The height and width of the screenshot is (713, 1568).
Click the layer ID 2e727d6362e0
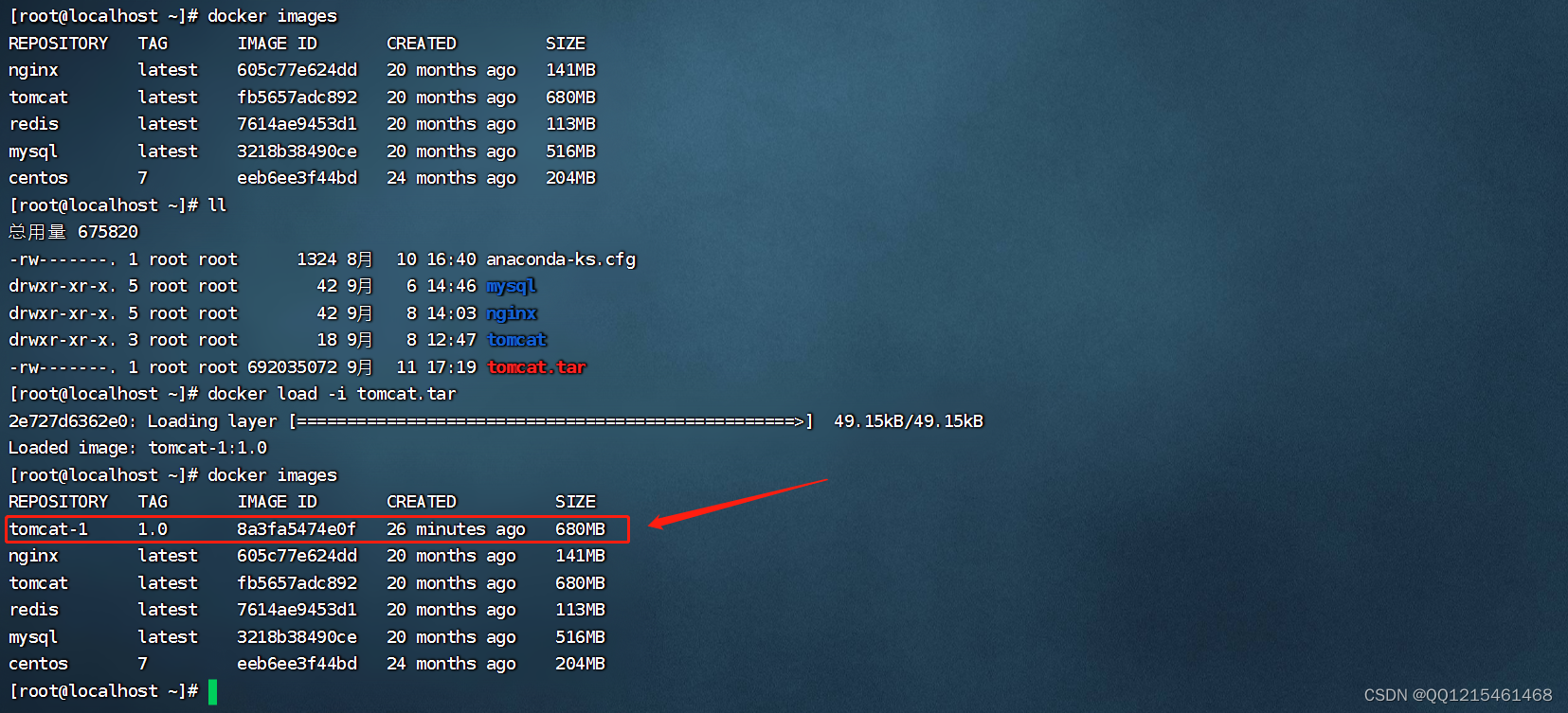click(68, 421)
